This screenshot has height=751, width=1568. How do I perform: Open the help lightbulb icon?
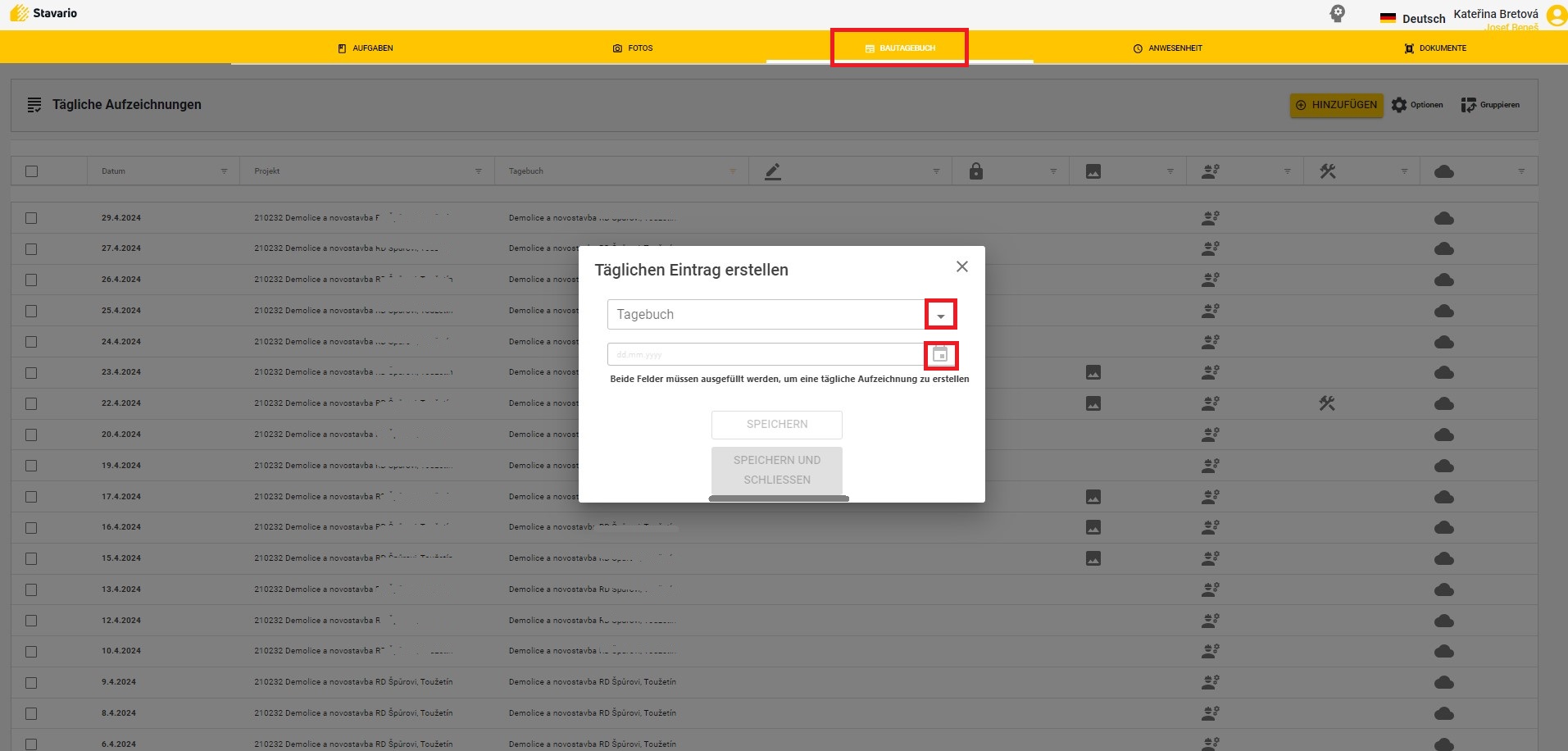[1337, 14]
